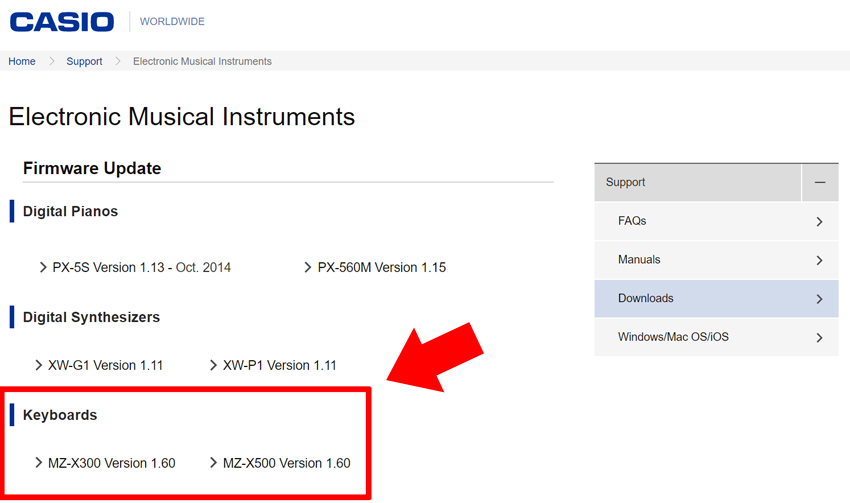
Task: Open Manuals in the Support sidebar
Action: [716, 260]
